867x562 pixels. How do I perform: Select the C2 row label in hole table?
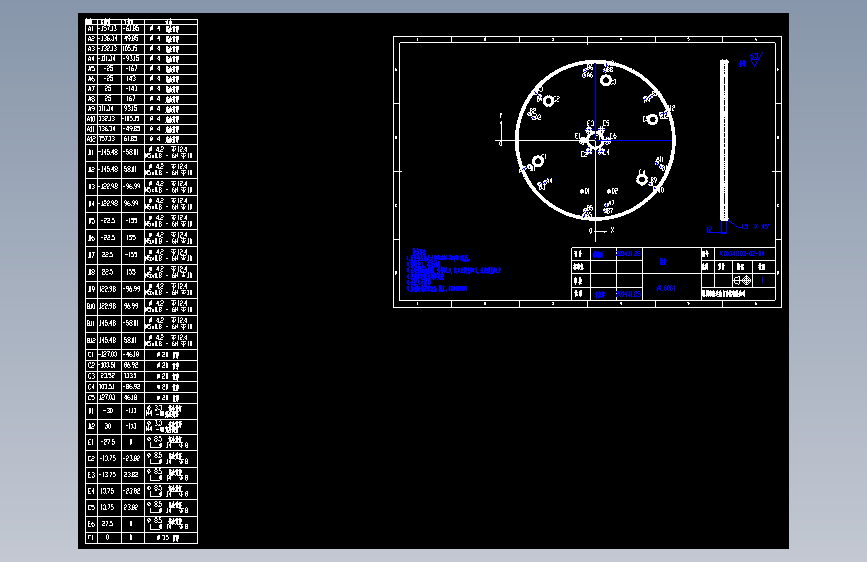[x=91, y=366]
